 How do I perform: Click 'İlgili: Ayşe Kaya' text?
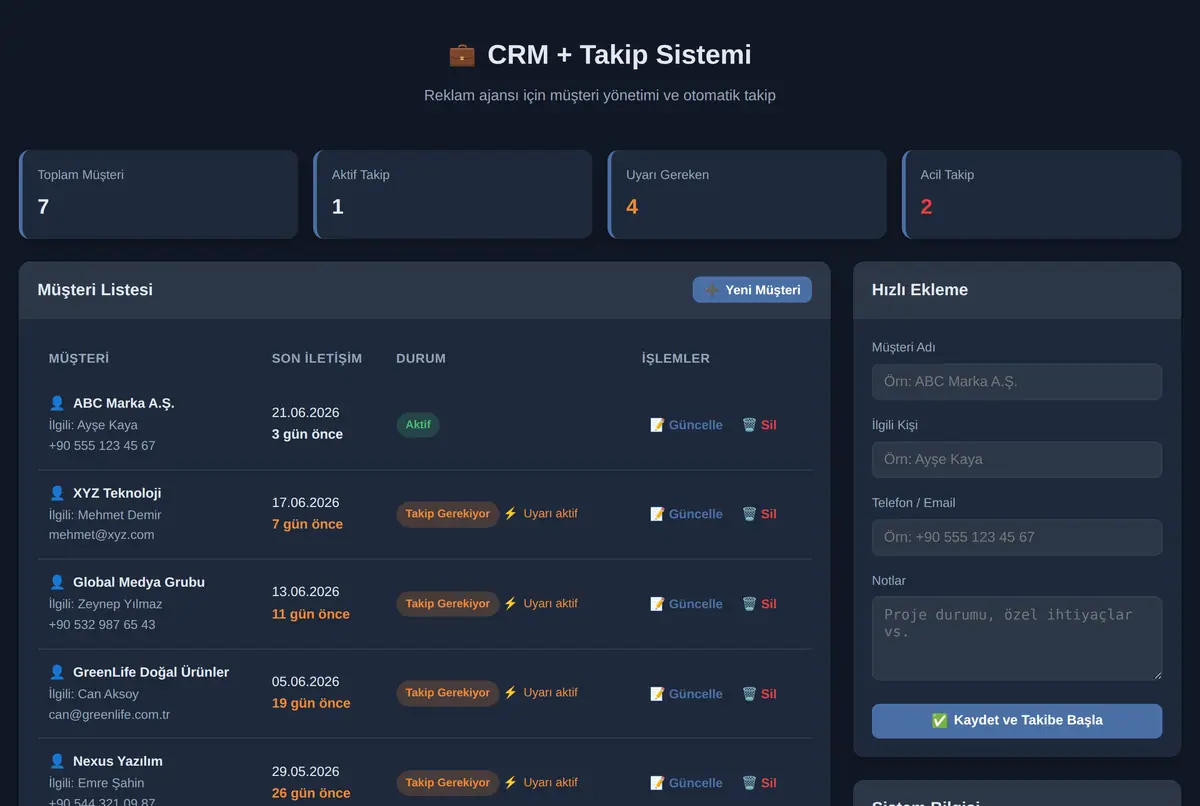pyautogui.click(x=93, y=425)
